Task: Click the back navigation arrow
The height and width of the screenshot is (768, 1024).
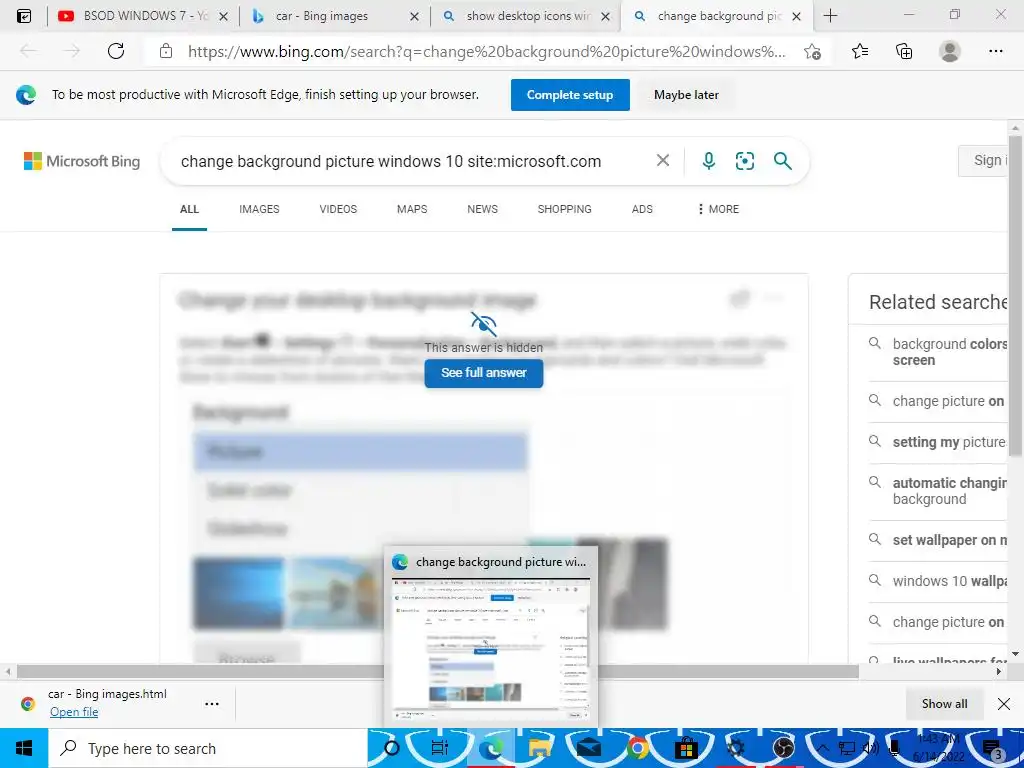Action: 28,51
